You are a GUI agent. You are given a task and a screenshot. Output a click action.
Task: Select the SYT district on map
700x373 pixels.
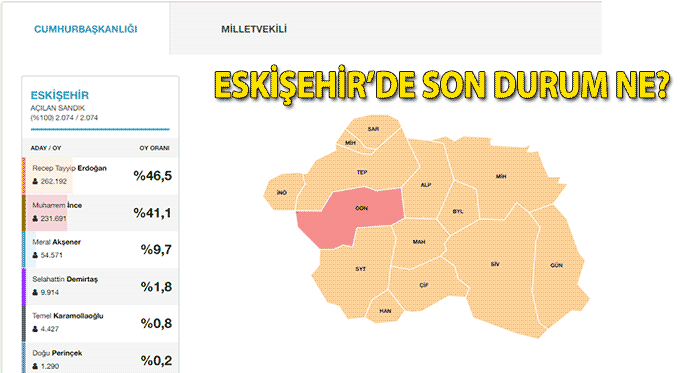click(360, 269)
